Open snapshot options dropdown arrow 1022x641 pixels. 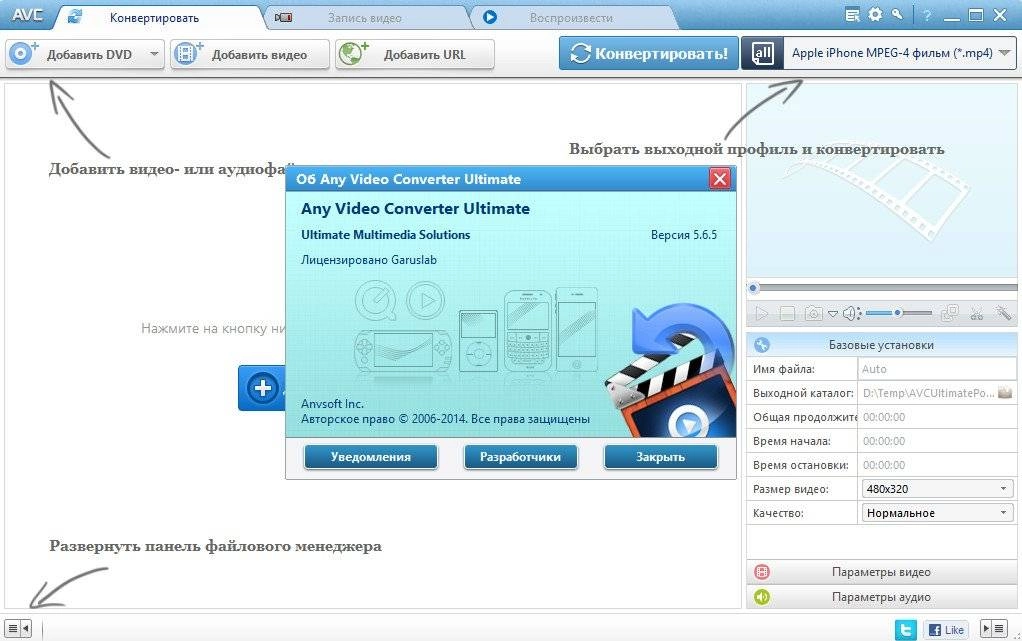(832, 314)
